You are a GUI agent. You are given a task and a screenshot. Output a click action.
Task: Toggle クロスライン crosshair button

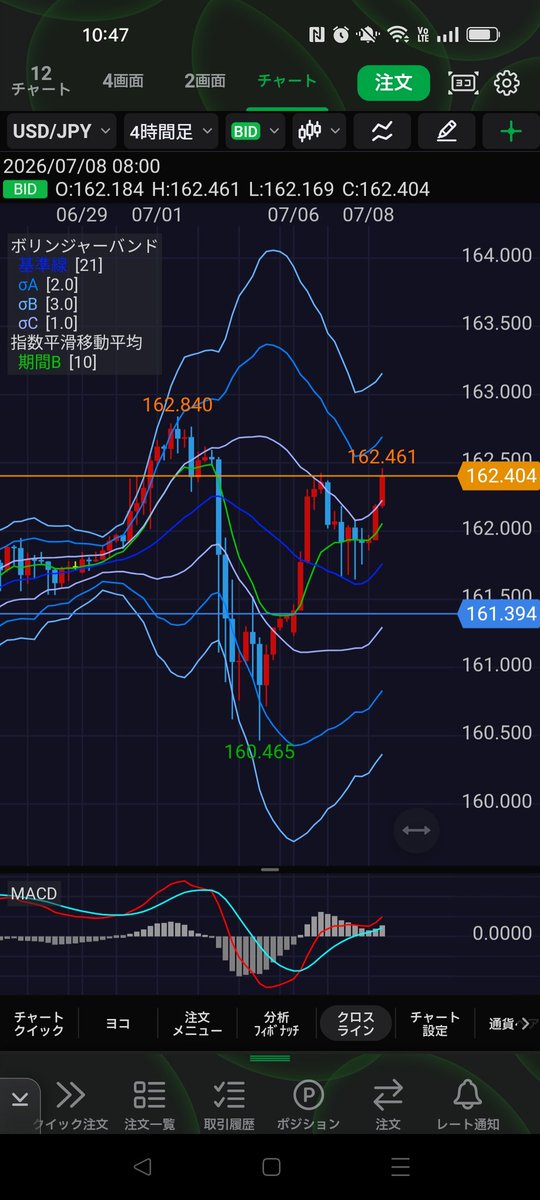(356, 1023)
